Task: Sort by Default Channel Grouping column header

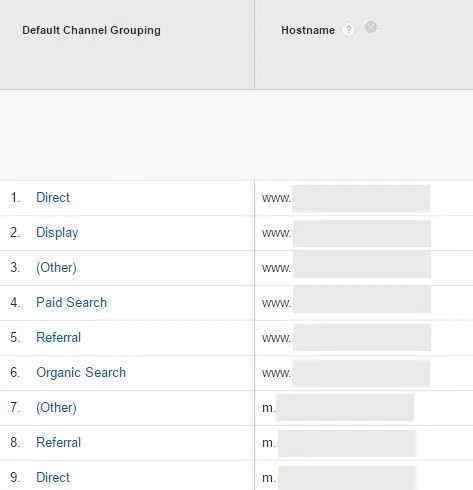Action: click(91, 30)
